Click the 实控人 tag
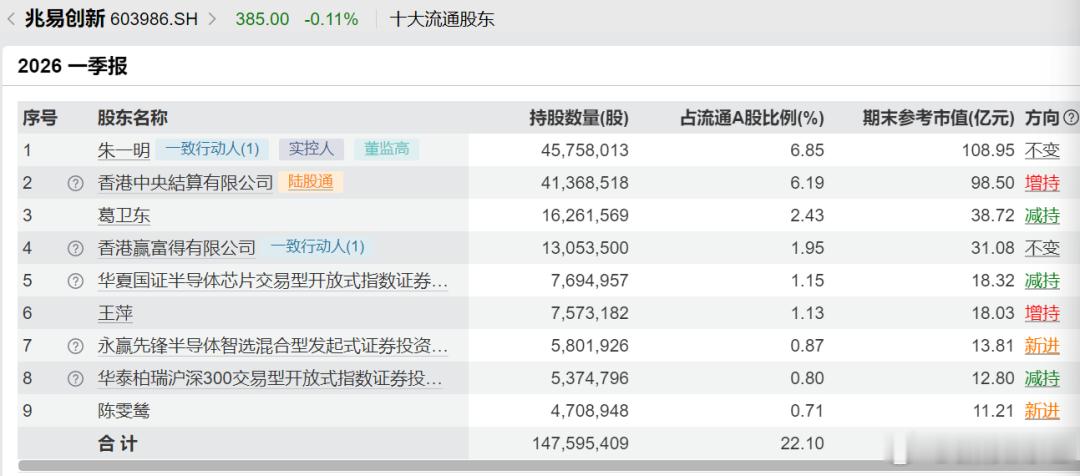1080x476 pixels. 311,149
